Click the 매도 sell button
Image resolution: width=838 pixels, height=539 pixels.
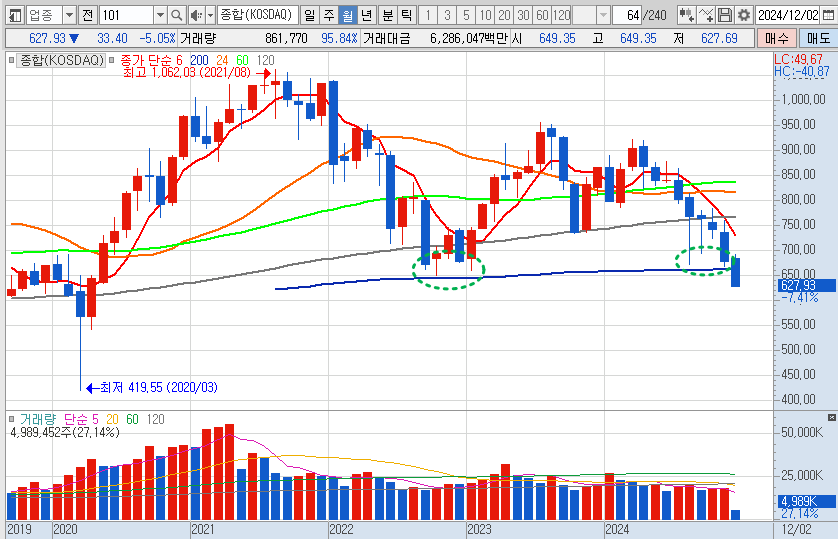818,38
